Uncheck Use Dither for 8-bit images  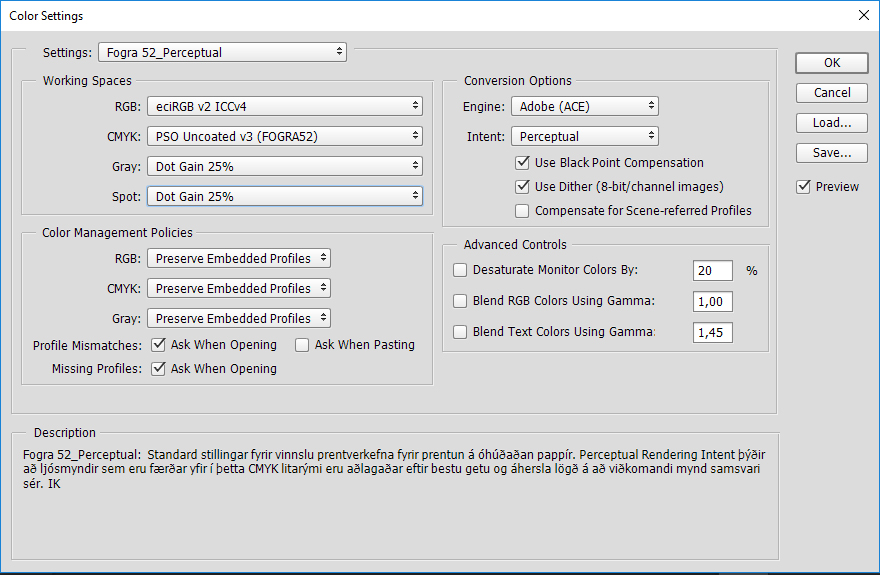[522, 187]
